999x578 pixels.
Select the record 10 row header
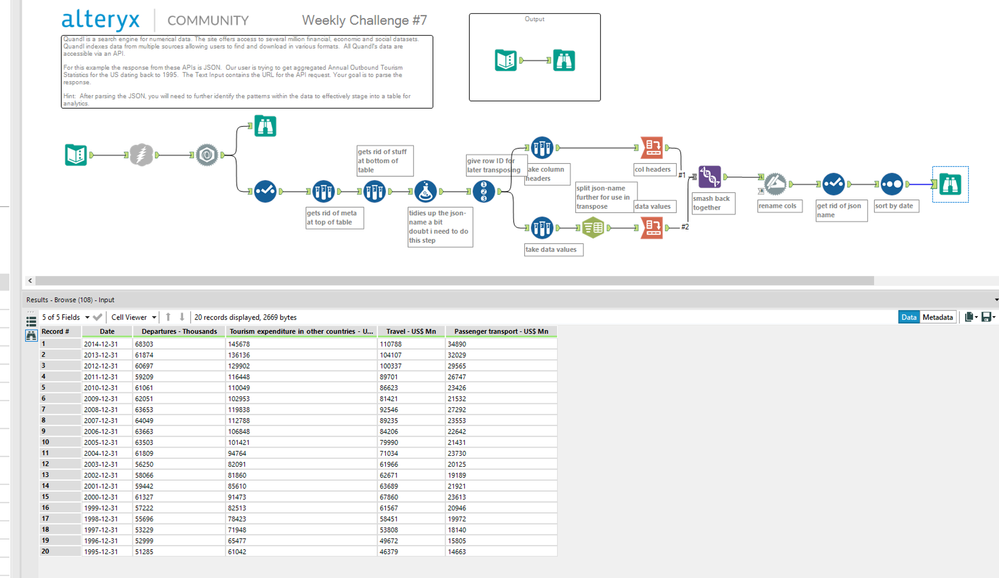[x=60, y=442]
